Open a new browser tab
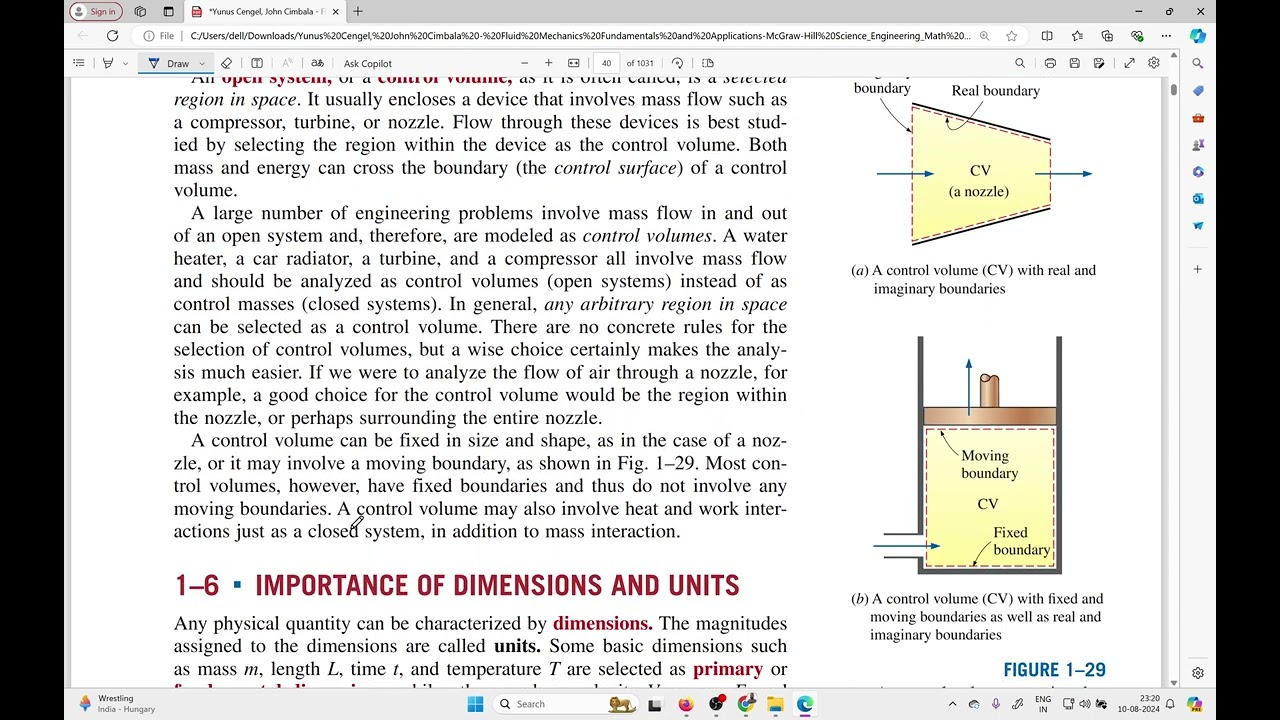 (x=358, y=11)
